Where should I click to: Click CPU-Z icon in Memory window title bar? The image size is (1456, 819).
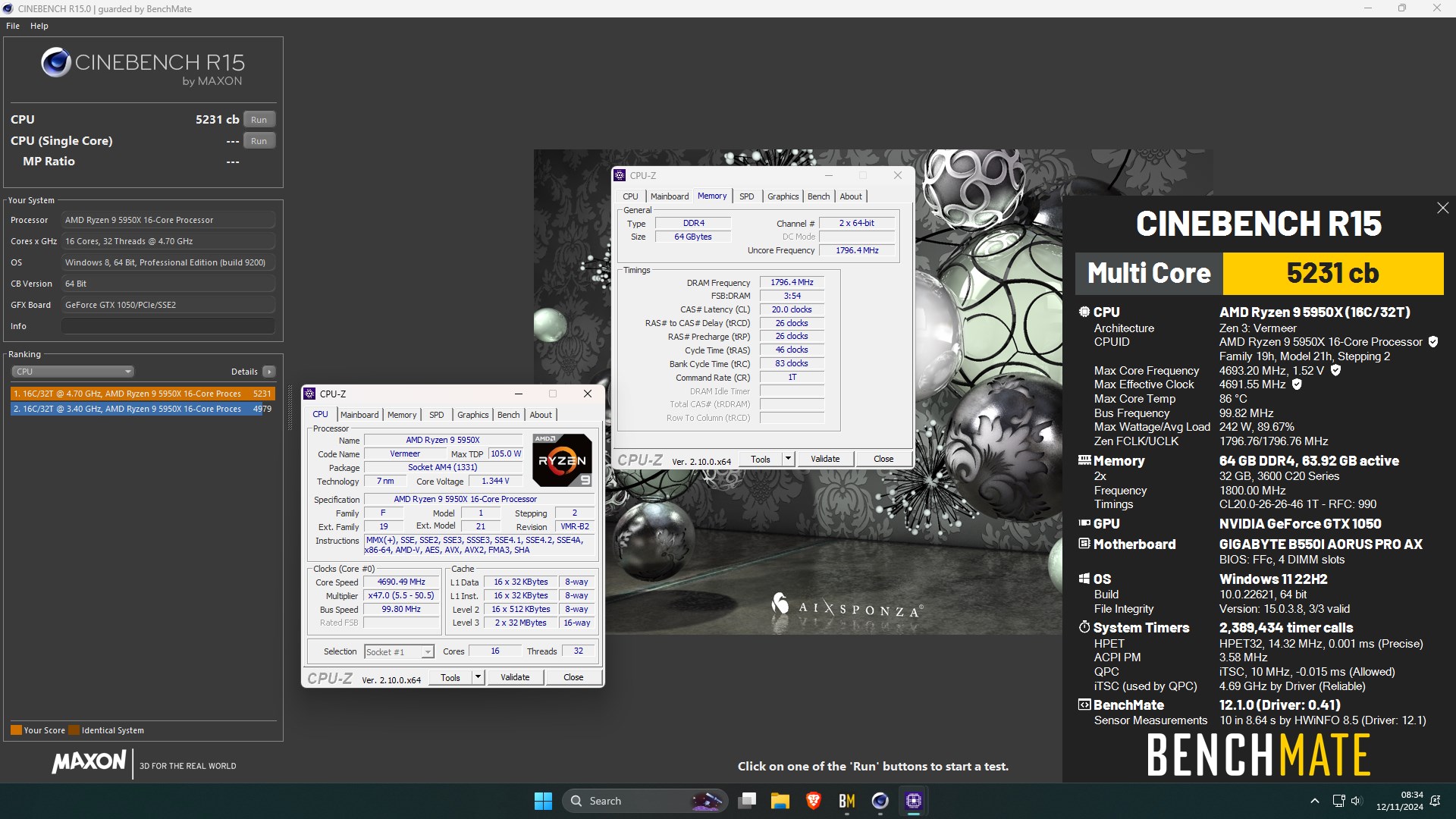point(620,175)
